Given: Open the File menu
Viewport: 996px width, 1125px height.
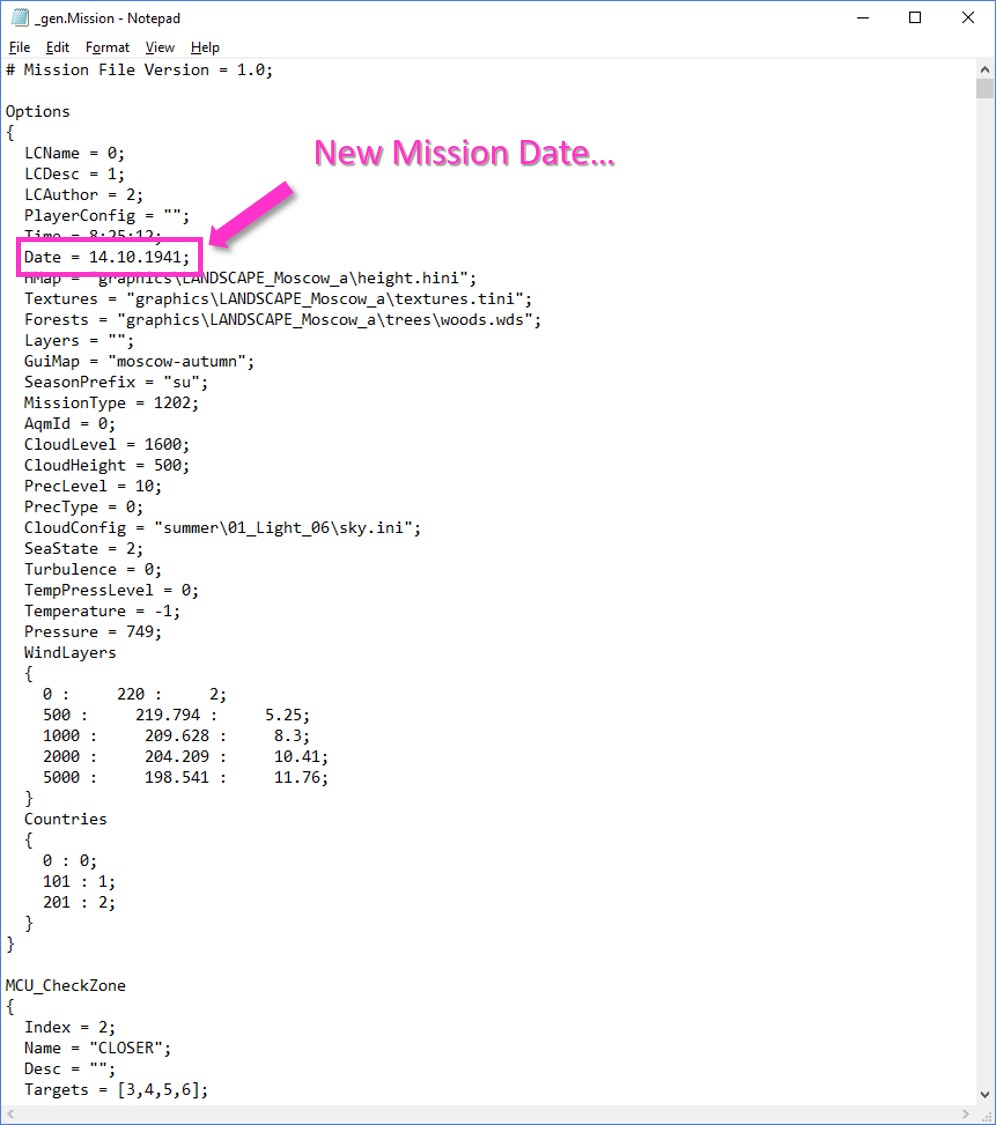Looking at the screenshot, I should (19, 47).
